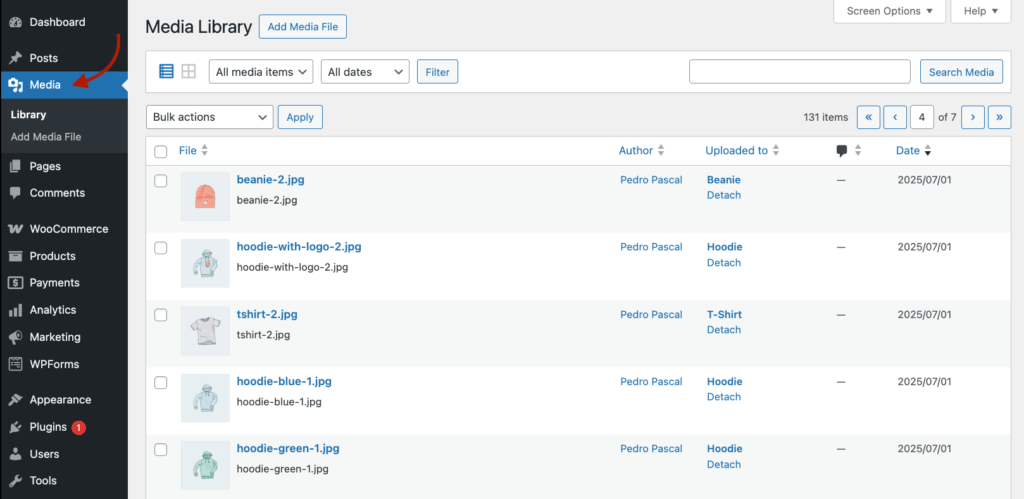Check the tshirt-2.jpg row checkbox
Screen dimensions: 1024x499
(161, 315)
